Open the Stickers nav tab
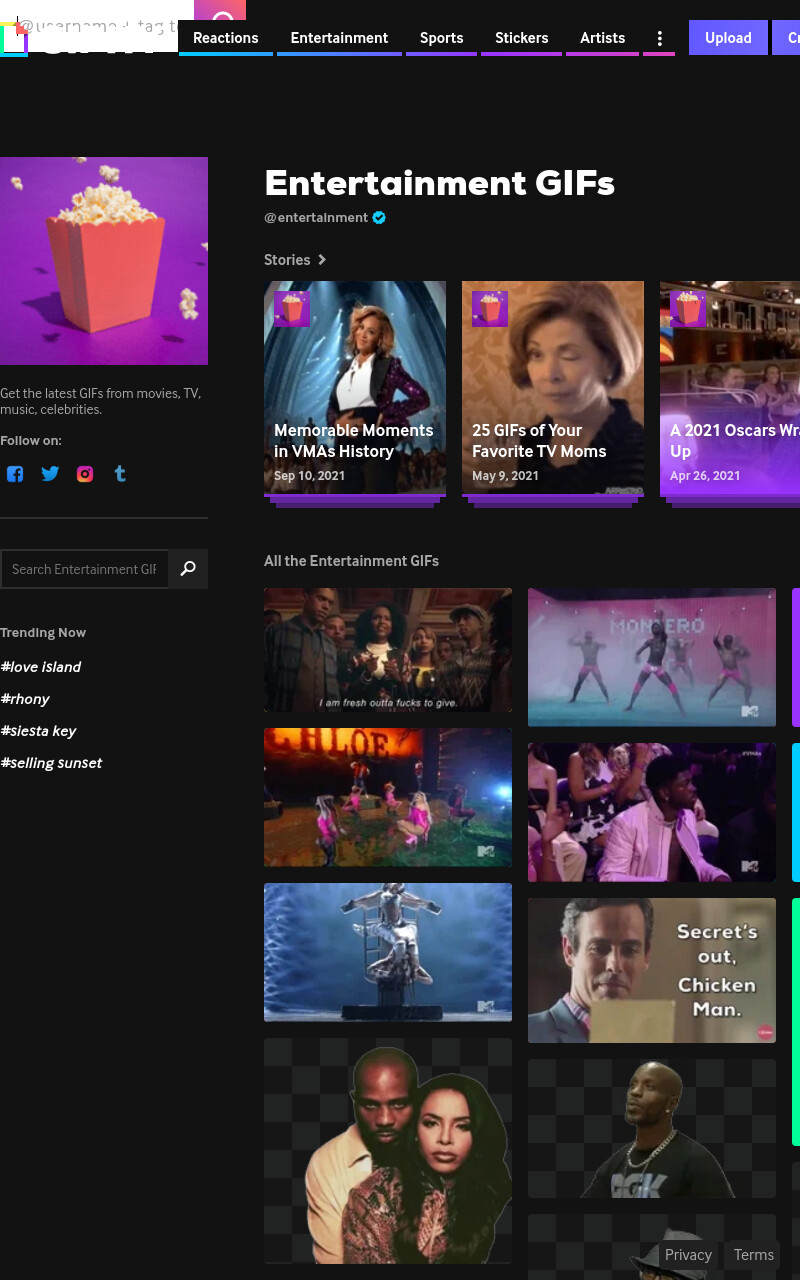The width and height of the screenshot is (800, 1280). click(x=522, y=38)
